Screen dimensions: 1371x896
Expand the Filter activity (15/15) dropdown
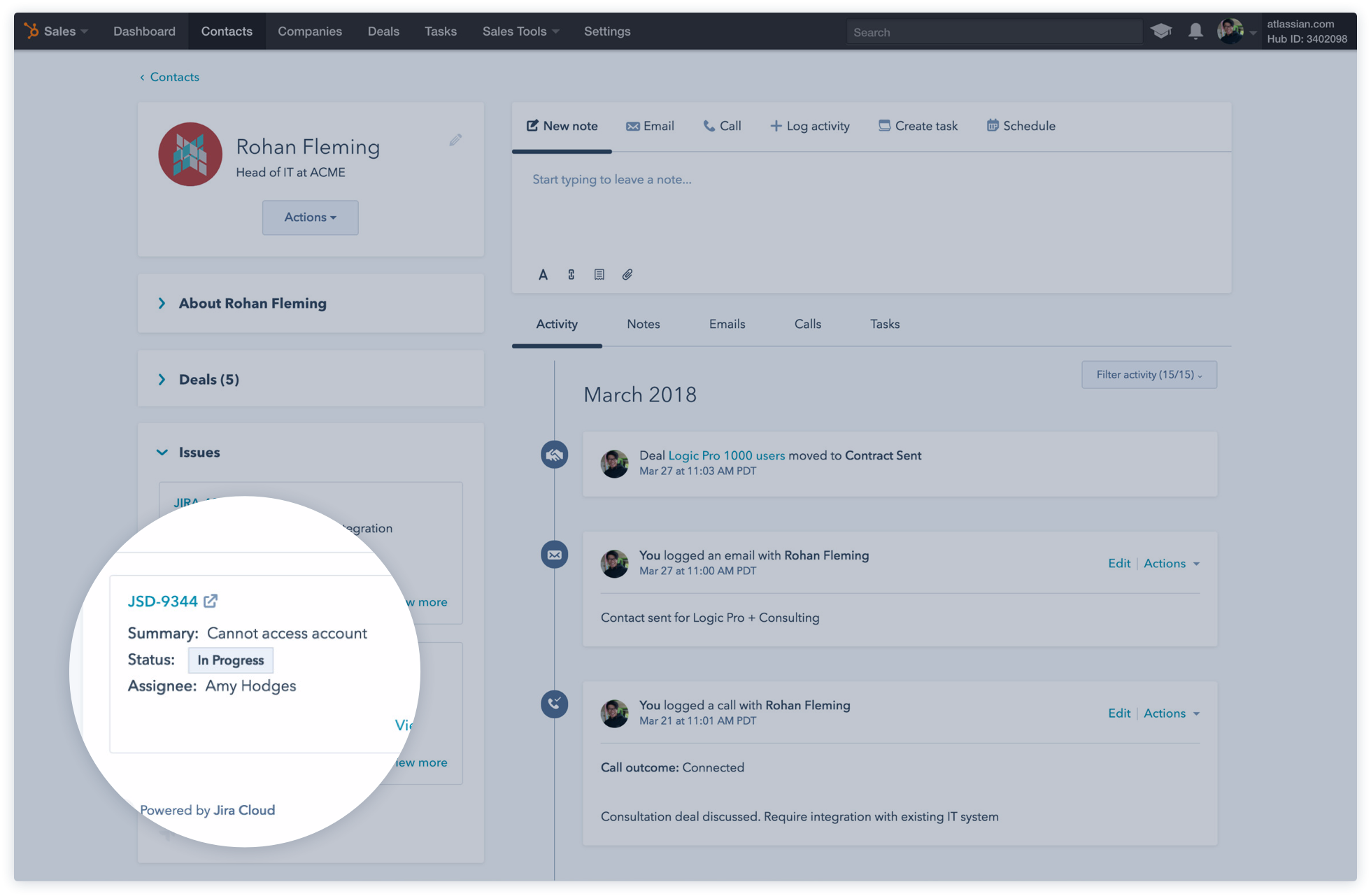tap(1149, 374)
